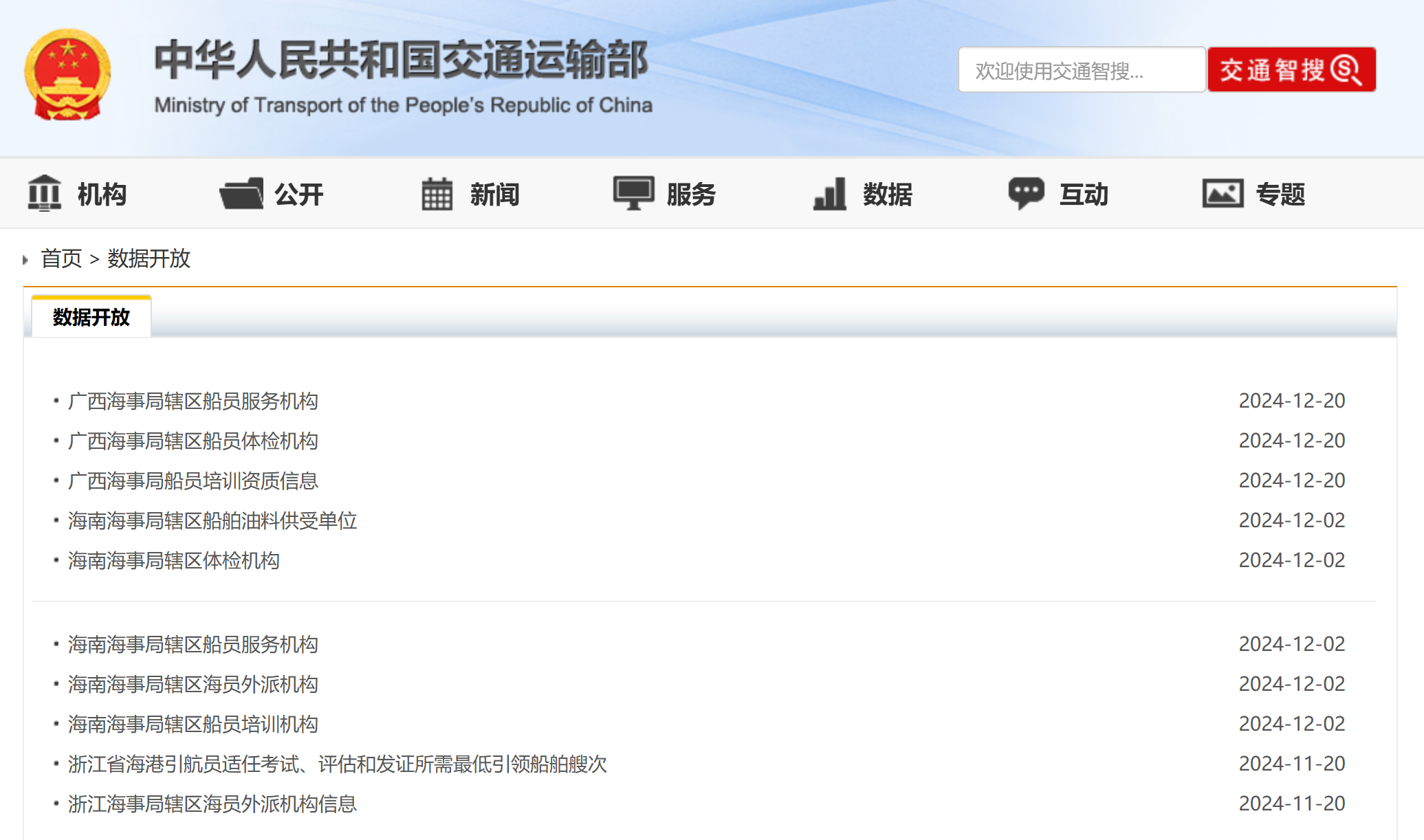This screenshot has height=840, width=1424.
Task: Open 广西海事局辖区船员服务机构 entry
Action: 193,401
